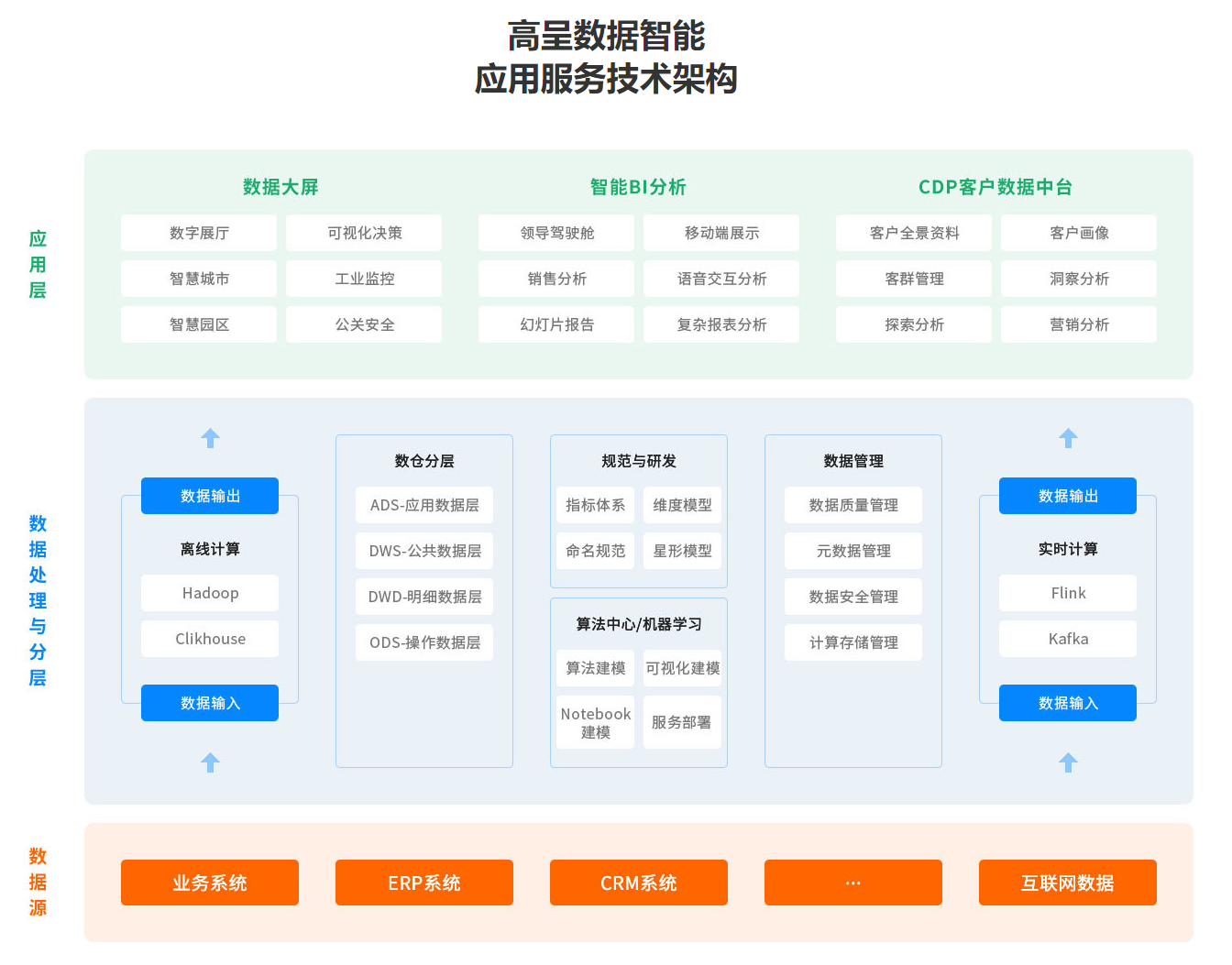This screenshot has width=1232, height=965.
Task: Select the 业务系统 data source block
Action: click(x=210, y=883)
